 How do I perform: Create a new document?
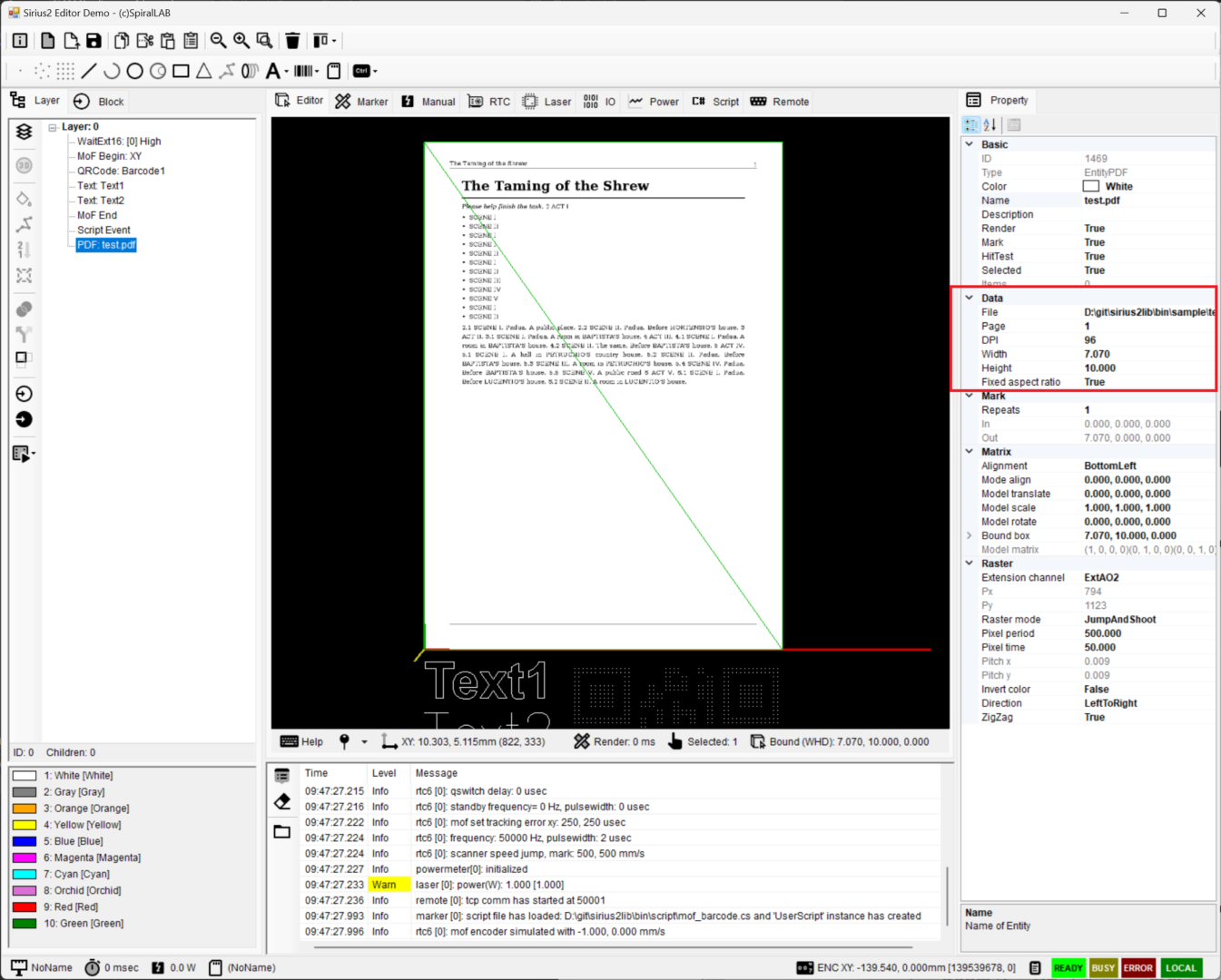(47, 40)
